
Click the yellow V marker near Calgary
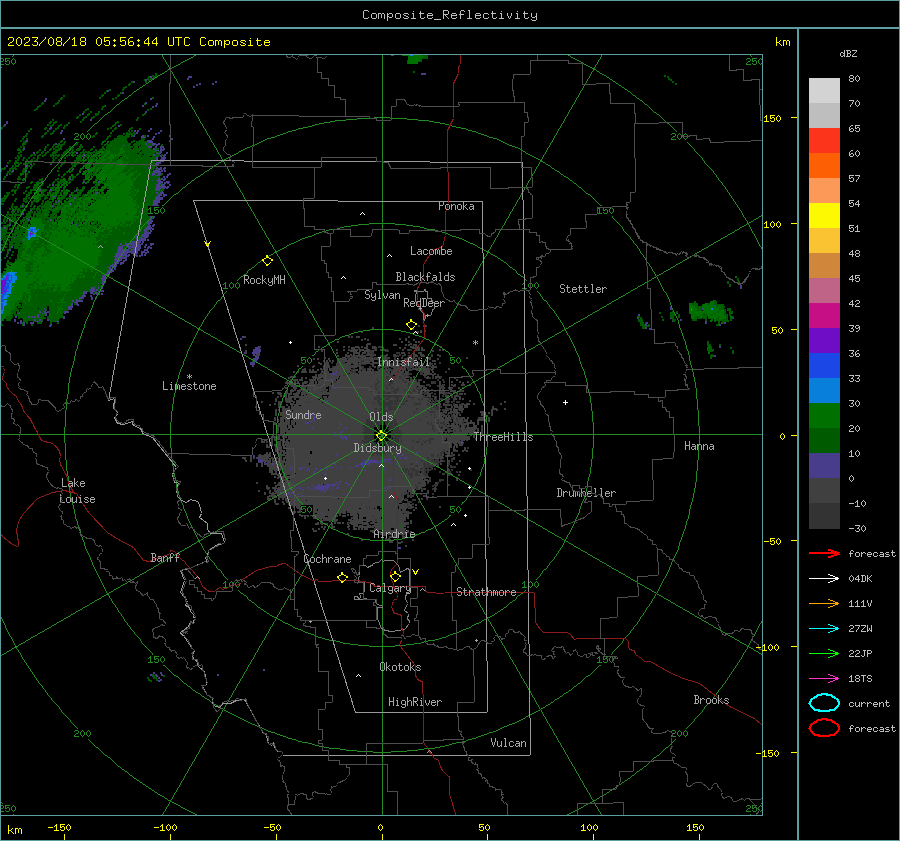(416, 572)
